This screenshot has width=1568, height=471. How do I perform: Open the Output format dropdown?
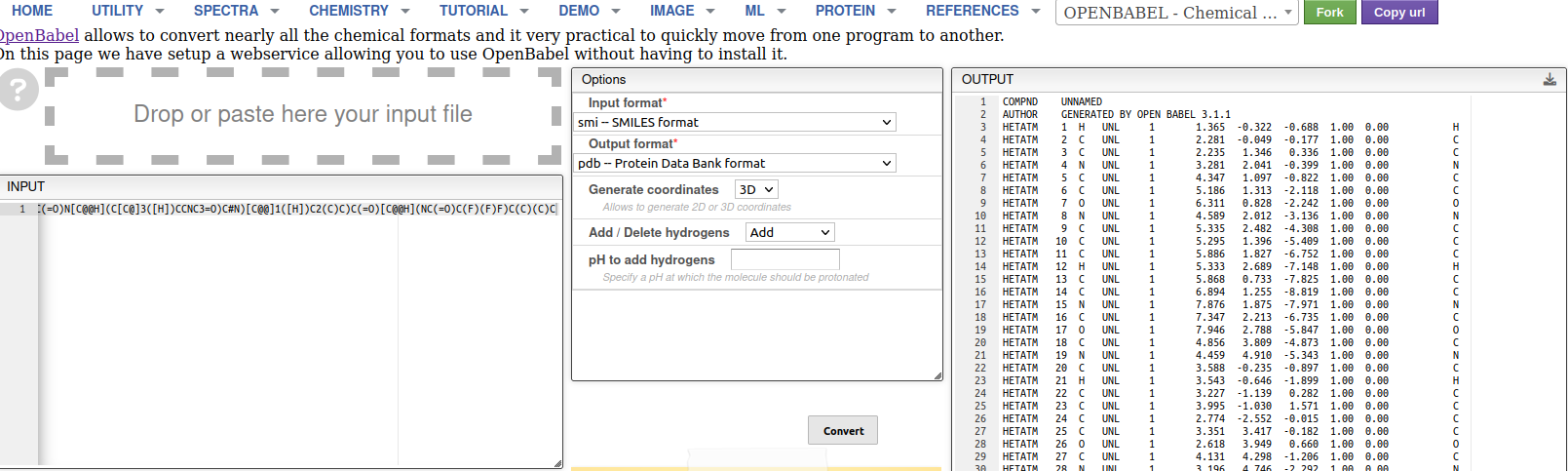pos(736,164)
